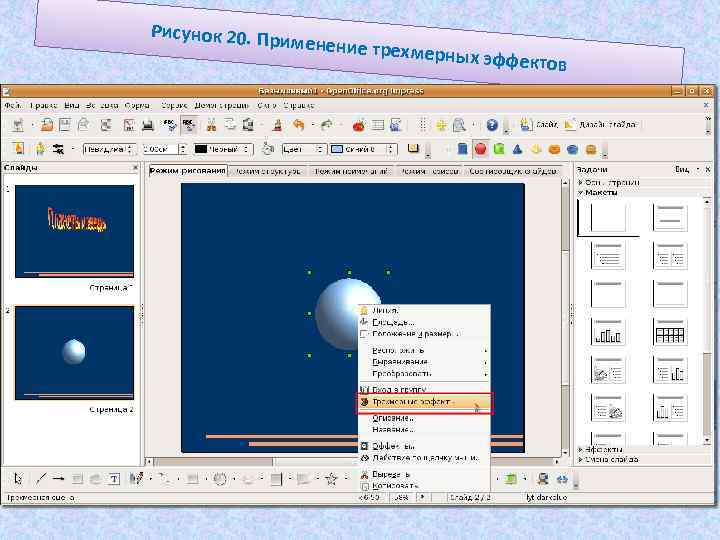Click the layouts panel vertical scrollbar

(707, 320)
